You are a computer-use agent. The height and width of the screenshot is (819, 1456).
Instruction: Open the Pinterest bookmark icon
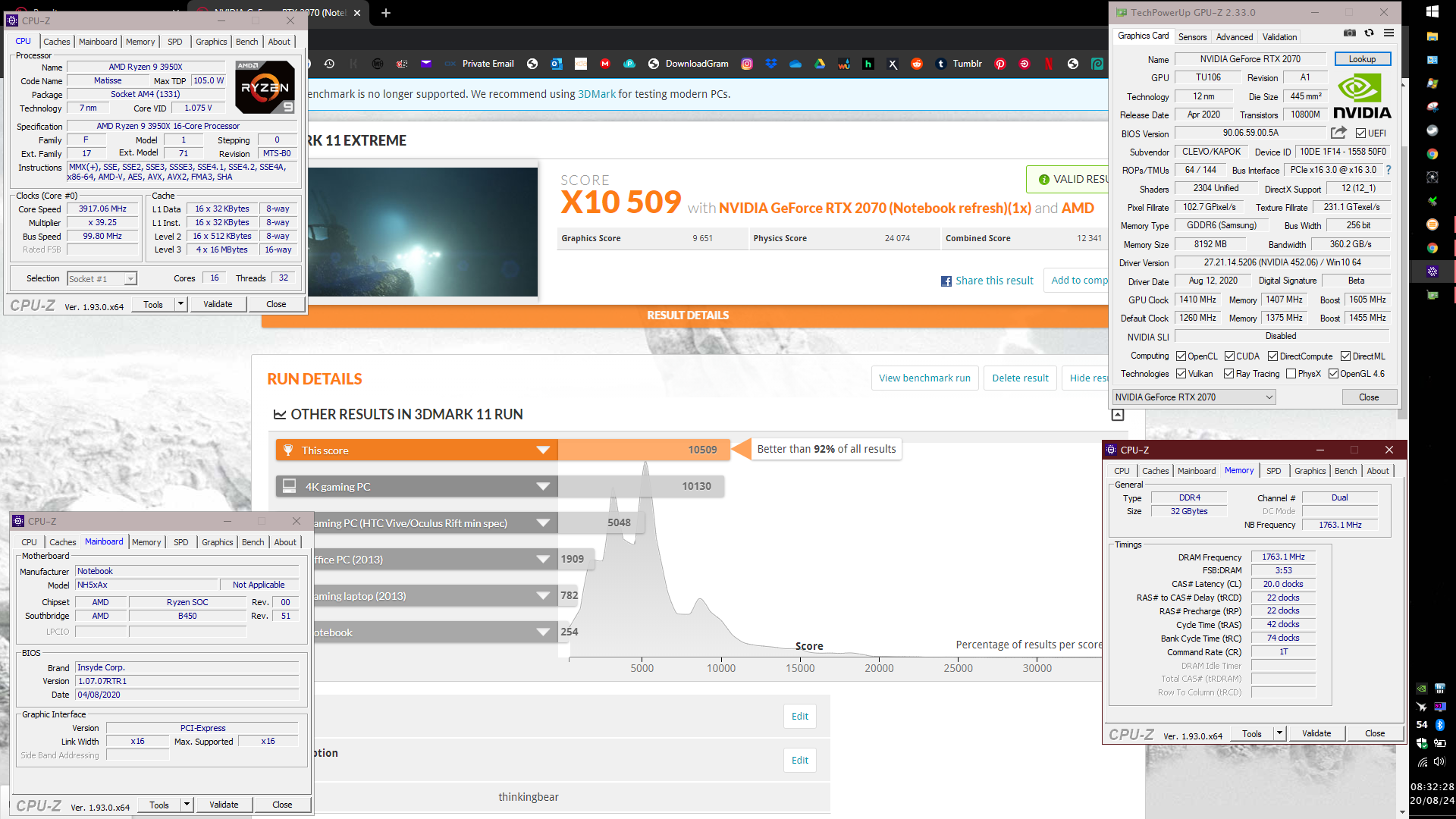1000,64
